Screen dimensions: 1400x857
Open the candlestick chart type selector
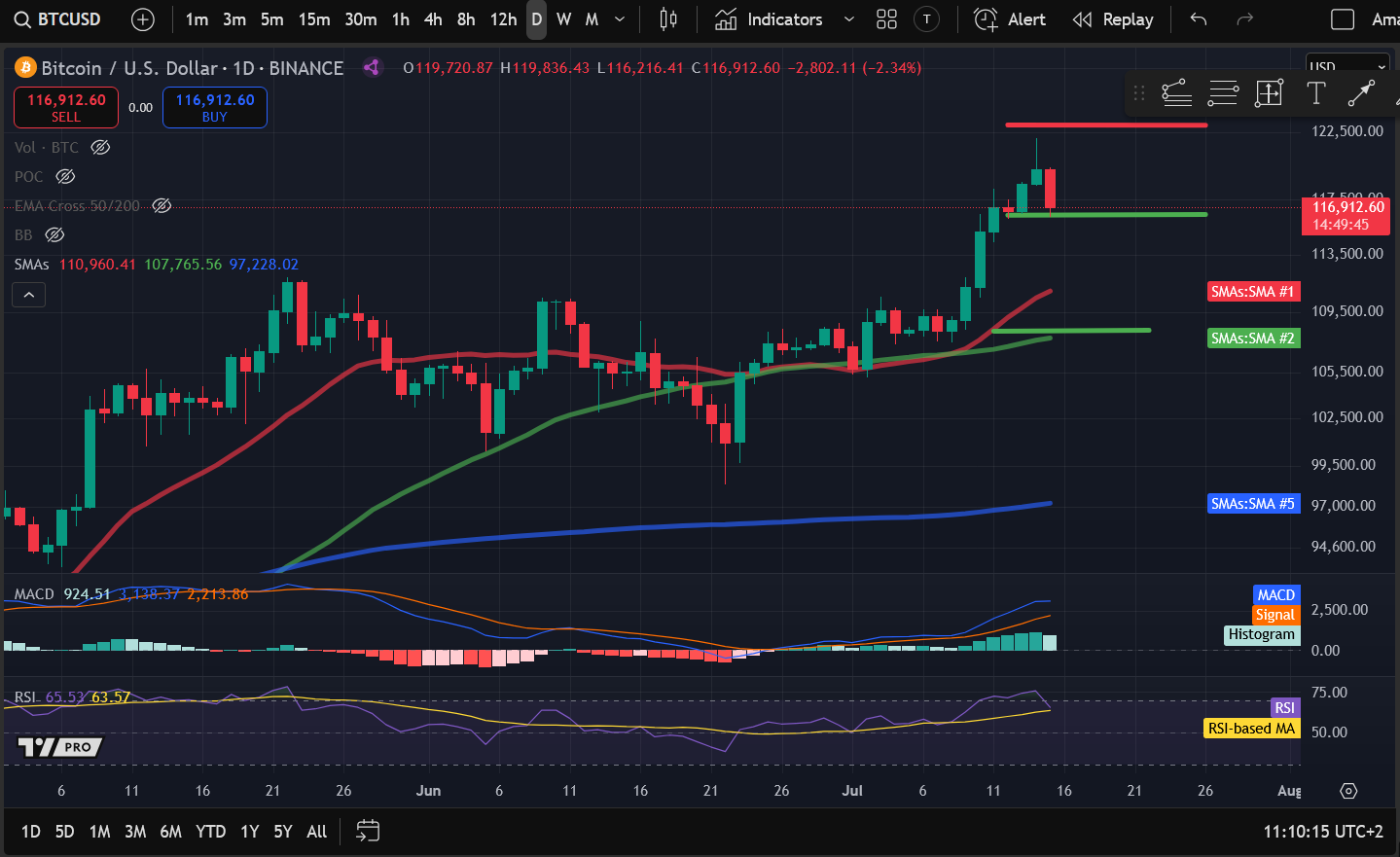click(668, 19)
